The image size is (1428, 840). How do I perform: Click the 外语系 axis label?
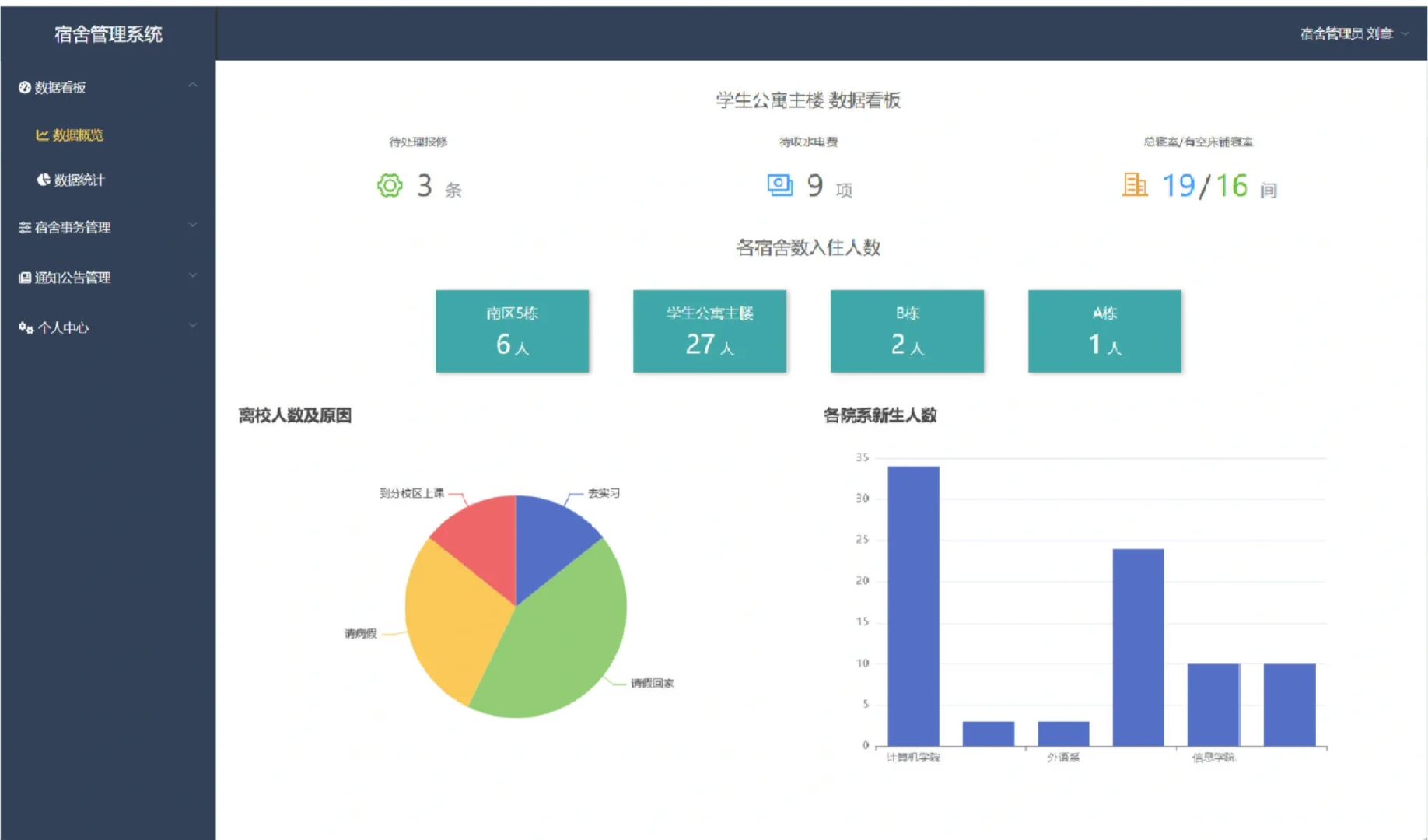tap(1063, 757)
